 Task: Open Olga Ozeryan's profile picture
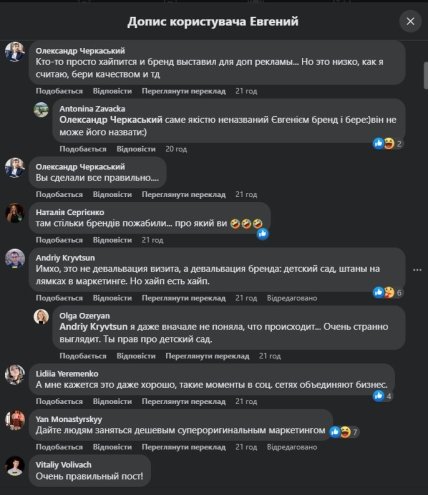click(x=41, y=317)
